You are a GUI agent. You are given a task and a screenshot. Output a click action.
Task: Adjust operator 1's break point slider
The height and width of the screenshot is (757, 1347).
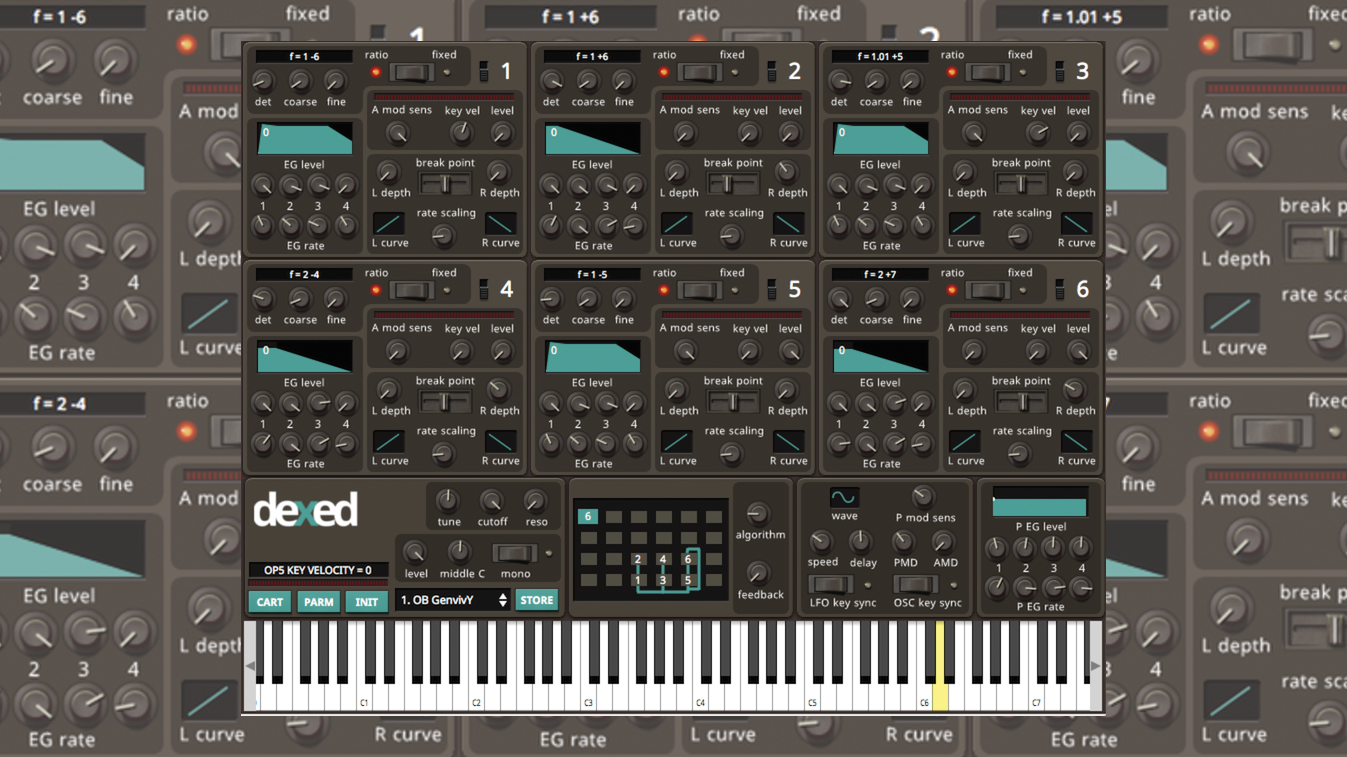443,182
